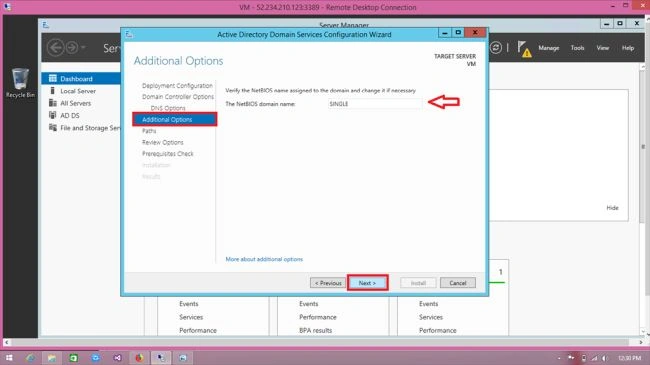Click the Dashboard icon in the sidebar
The height and width of the screenshot is (365, 650).
pyautogui.click(x=53, y=78)
